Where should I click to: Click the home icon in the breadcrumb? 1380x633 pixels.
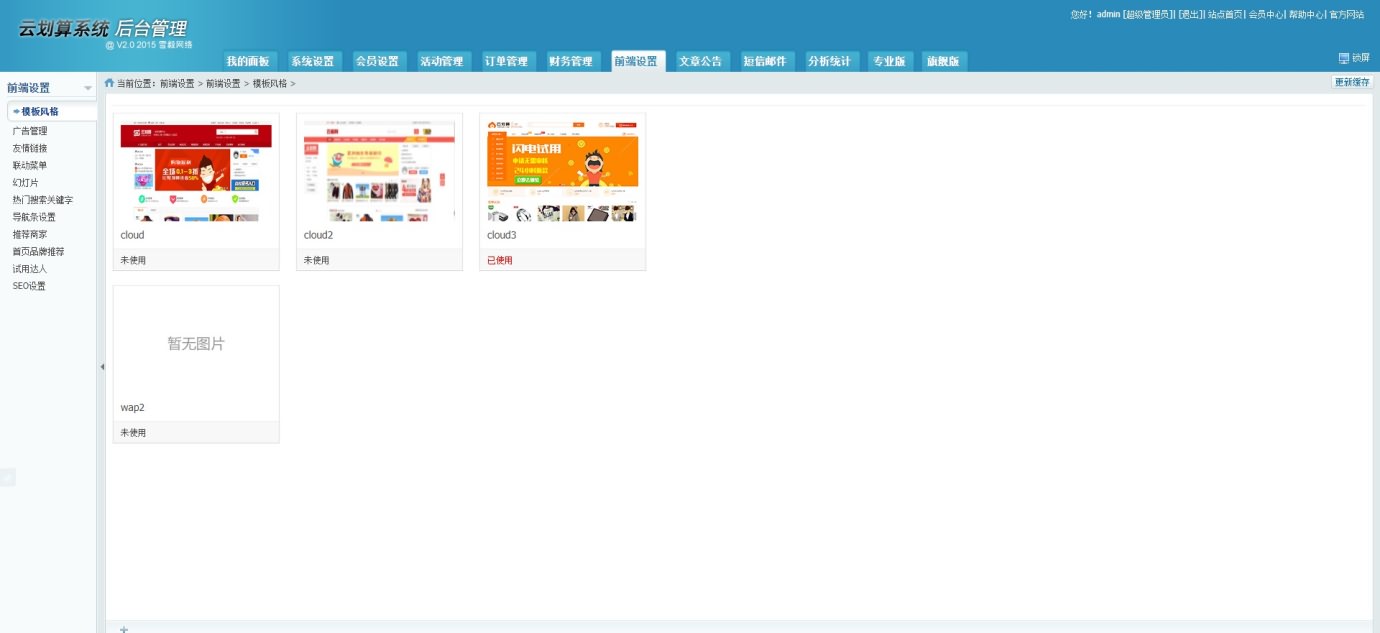tap(109, 83)
